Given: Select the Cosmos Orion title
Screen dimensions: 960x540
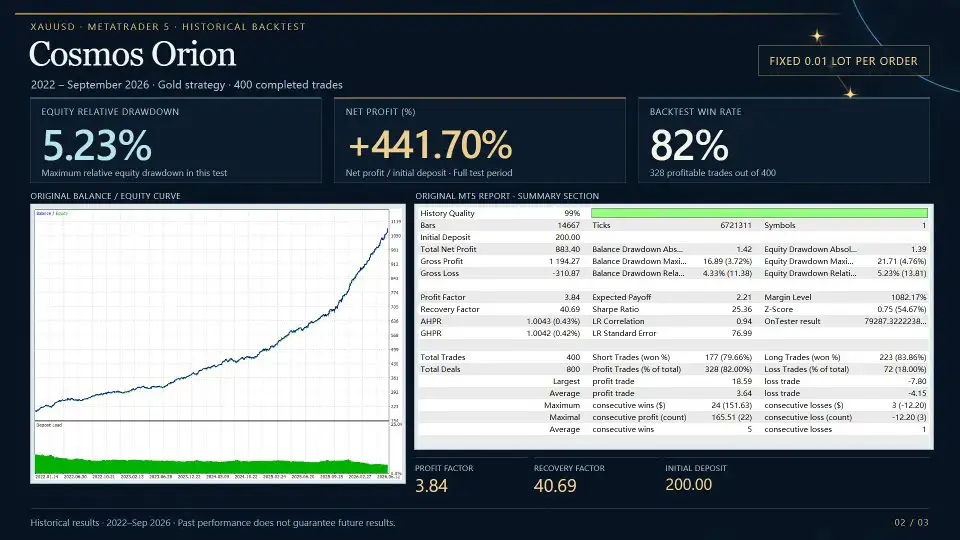Looking at the screenshot, I should click(132, 54).
